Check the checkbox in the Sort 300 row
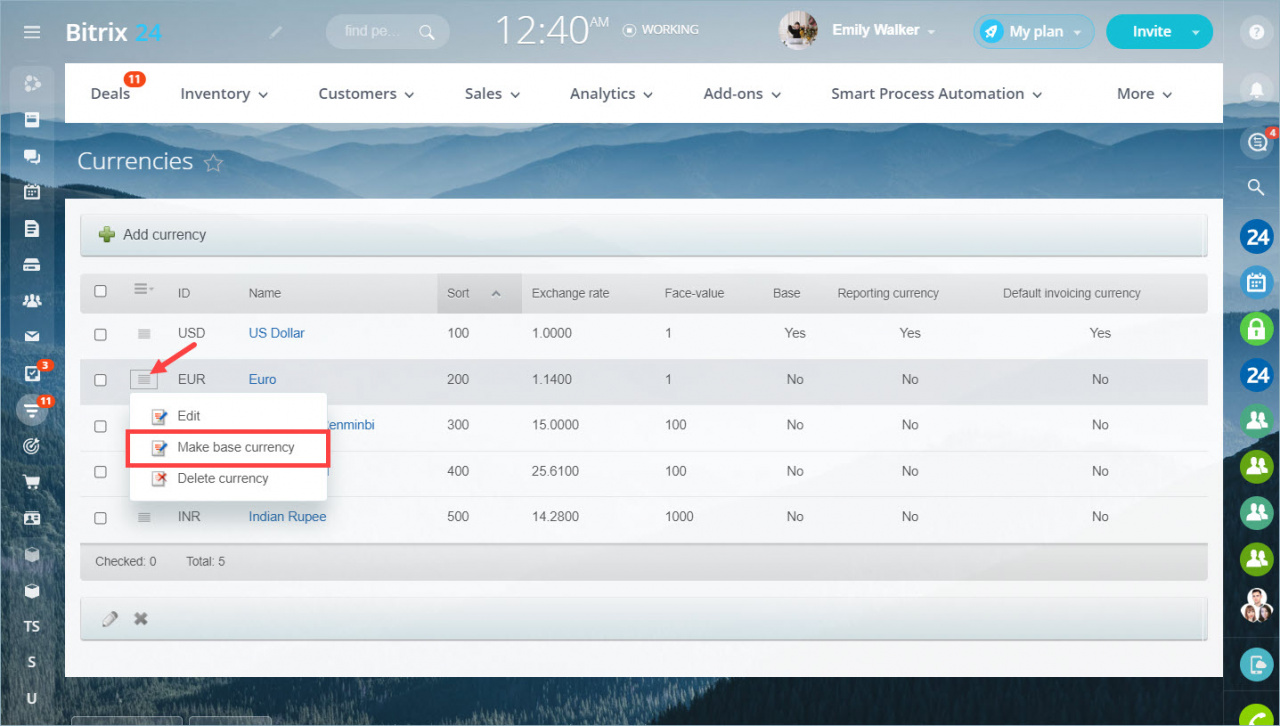Screen dimensions: 1280x726 tap(100, 426)
